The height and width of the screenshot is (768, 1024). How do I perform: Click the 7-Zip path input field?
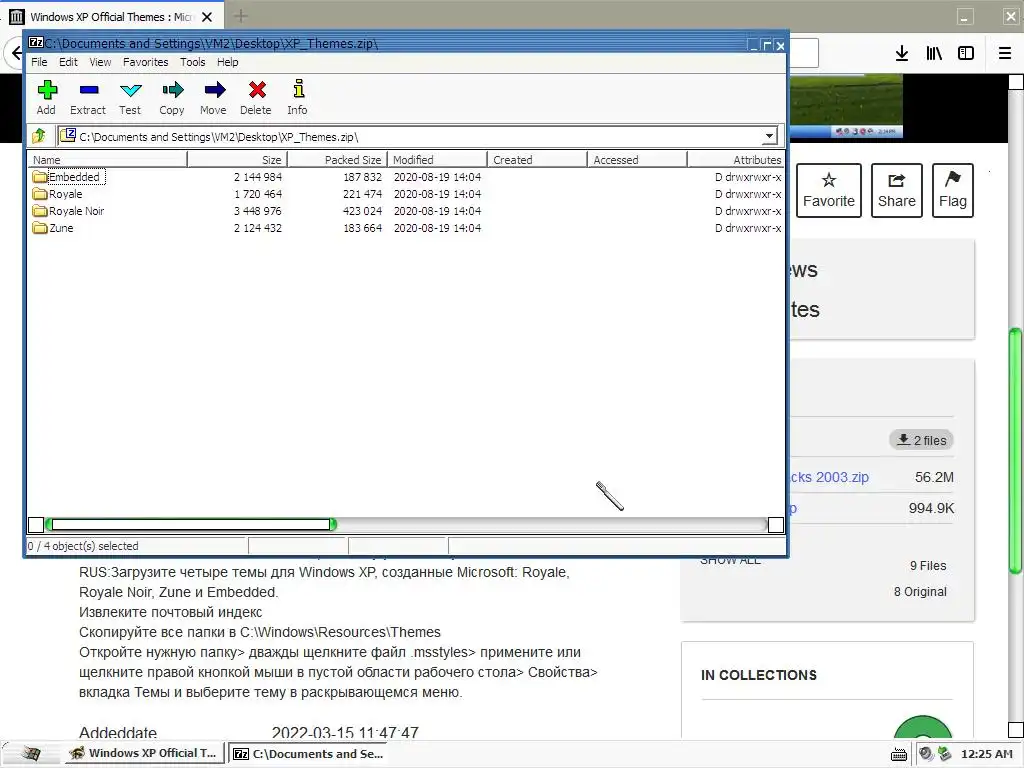[x=418, y=136]
